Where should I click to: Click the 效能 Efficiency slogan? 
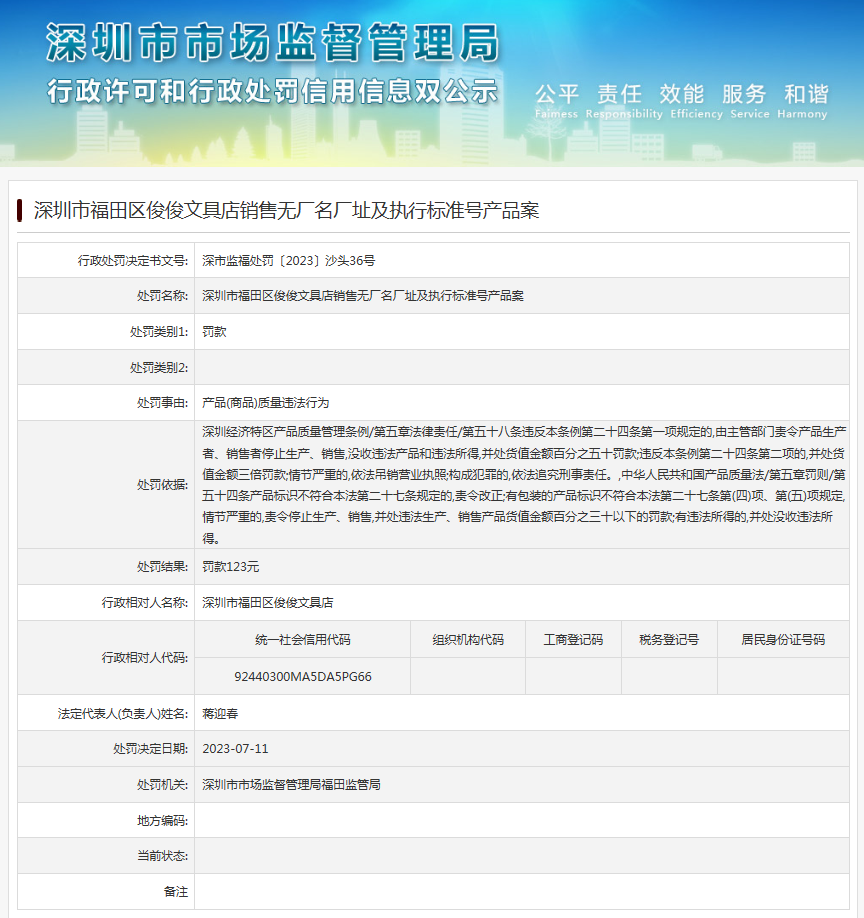pos(696,101)
